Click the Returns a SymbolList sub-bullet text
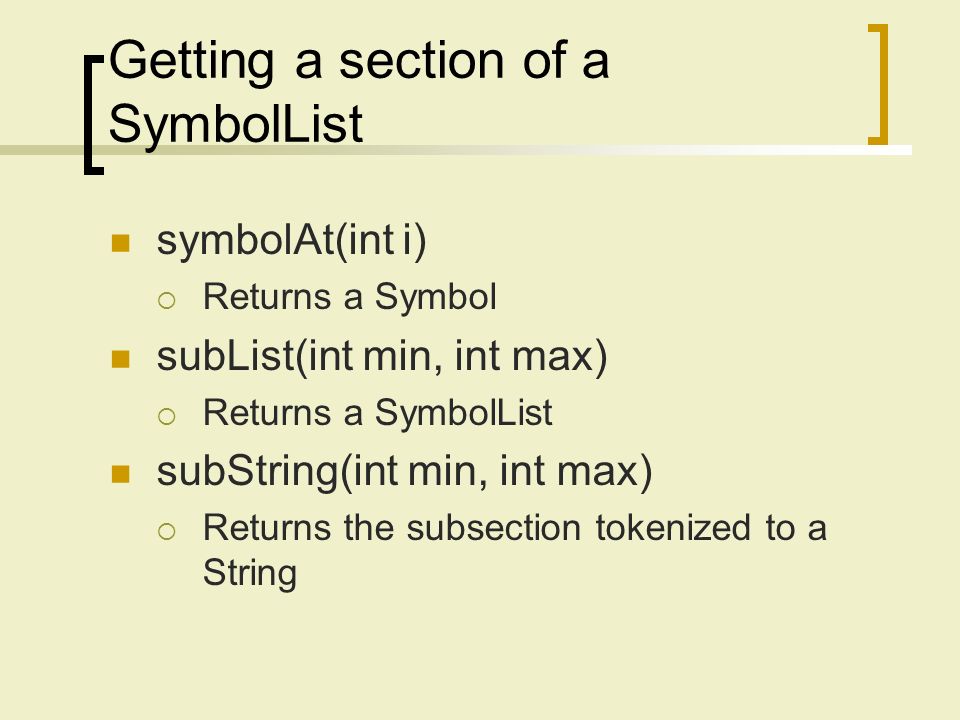Screen dimensions: 960x720 378,413
